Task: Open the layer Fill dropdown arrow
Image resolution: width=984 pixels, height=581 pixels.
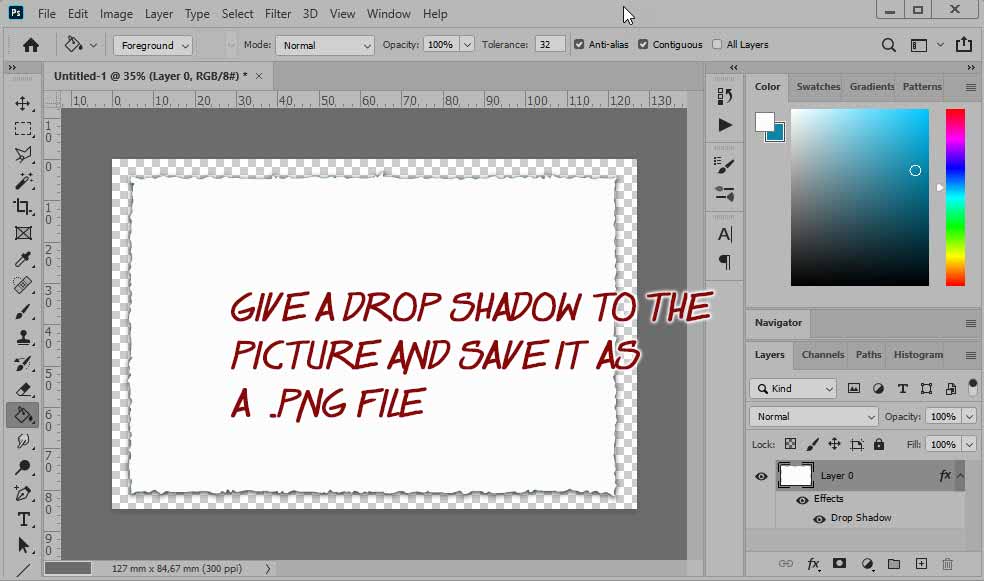Action: tap(970, 444)
